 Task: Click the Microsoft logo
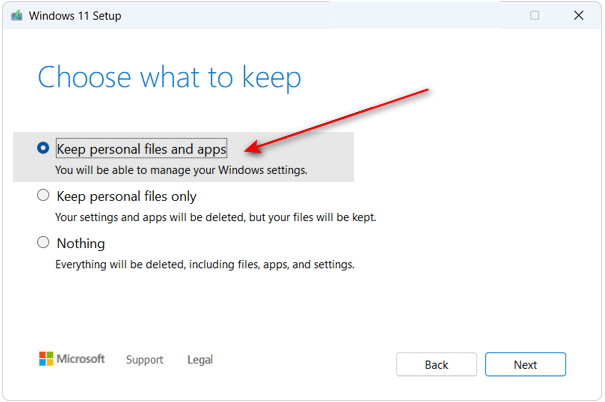click(x=46, y=359)
